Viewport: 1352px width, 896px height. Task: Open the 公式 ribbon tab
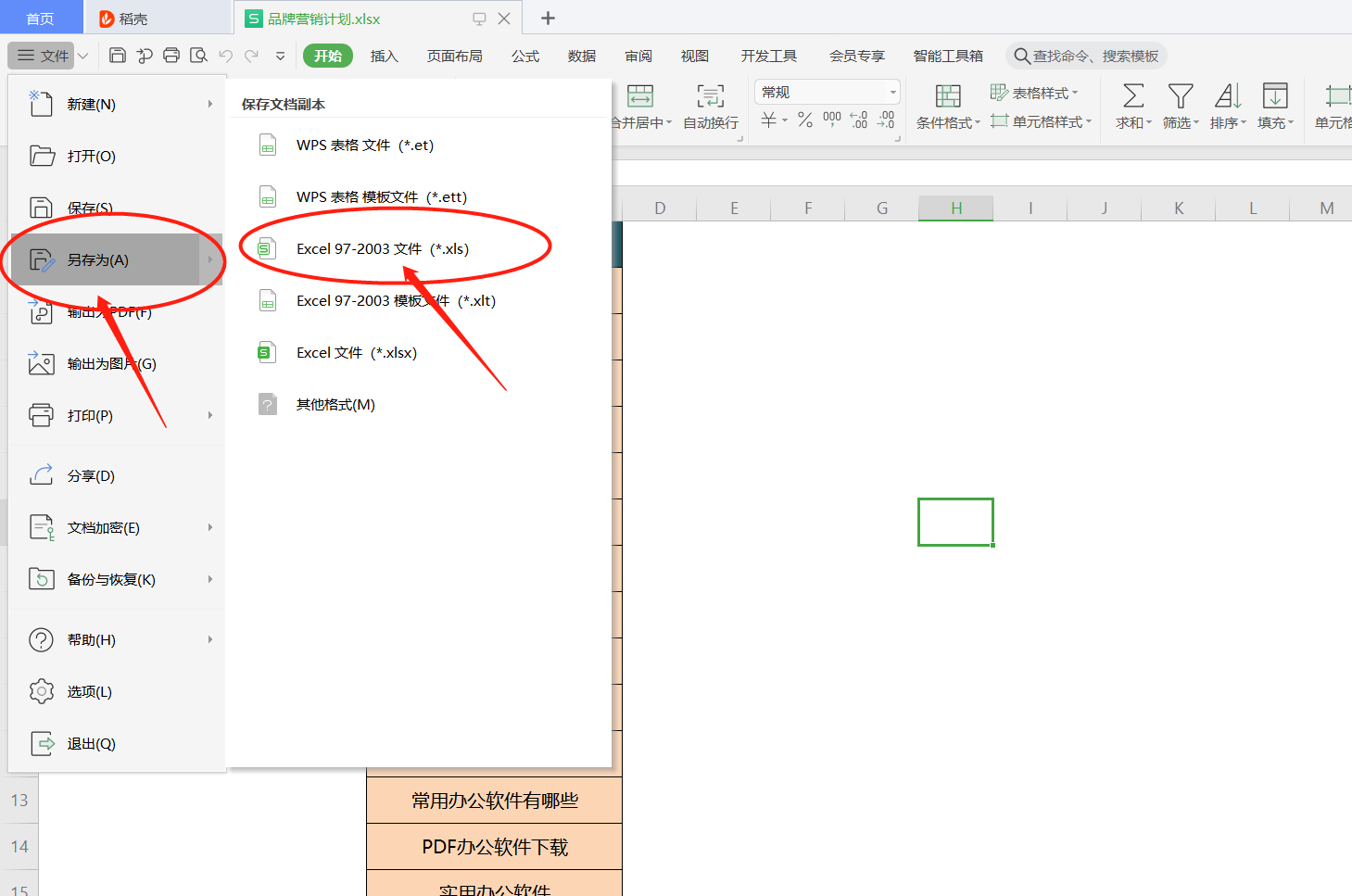coord(525,56)
